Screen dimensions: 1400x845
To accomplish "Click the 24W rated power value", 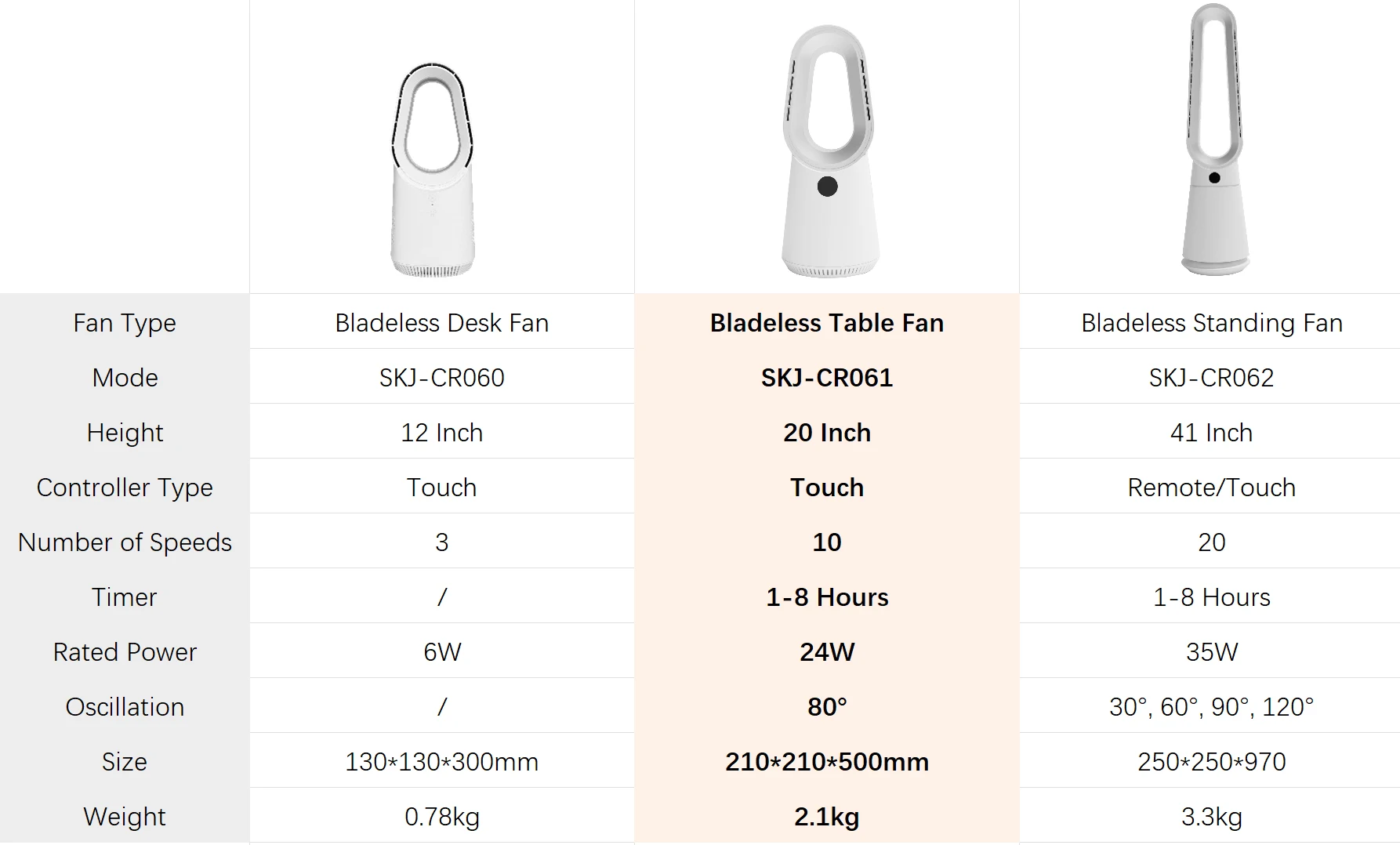I will tap(827, 652).
